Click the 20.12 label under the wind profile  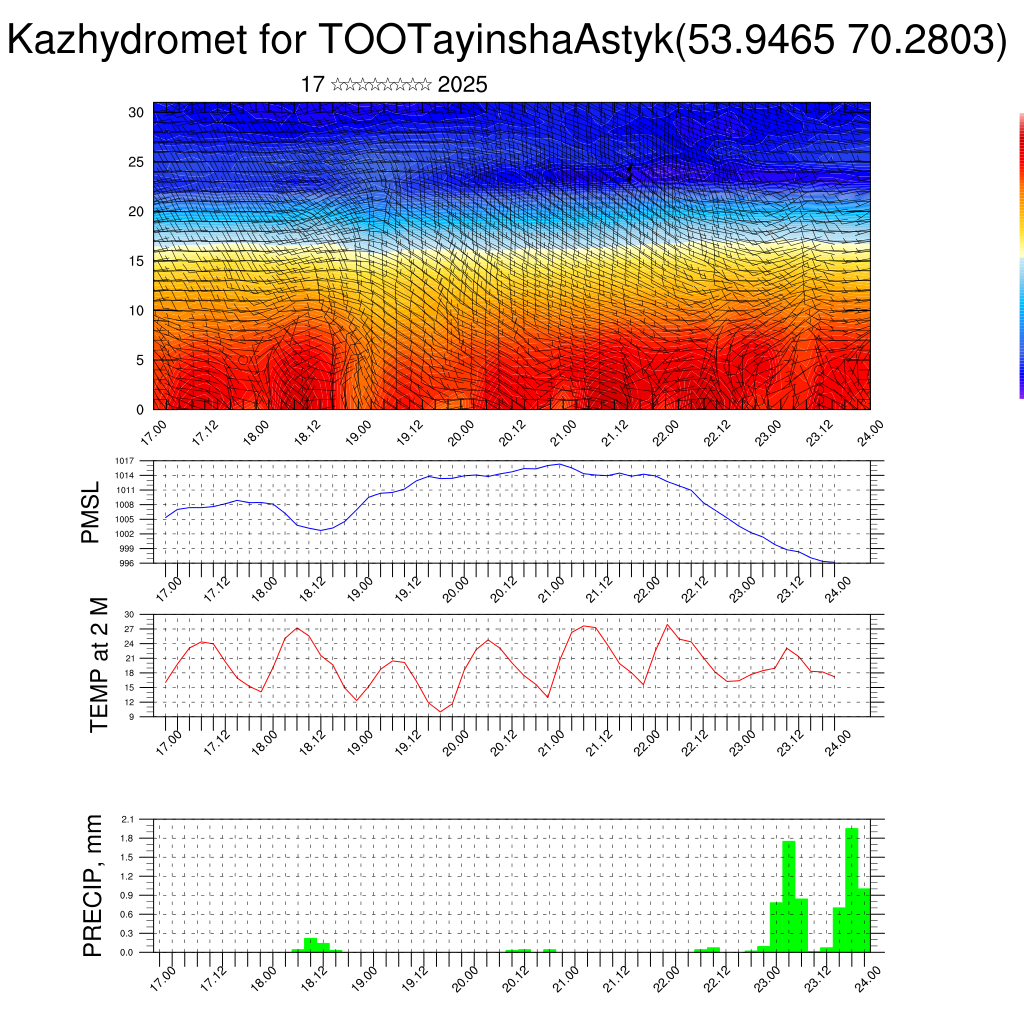tap(512, 433)
